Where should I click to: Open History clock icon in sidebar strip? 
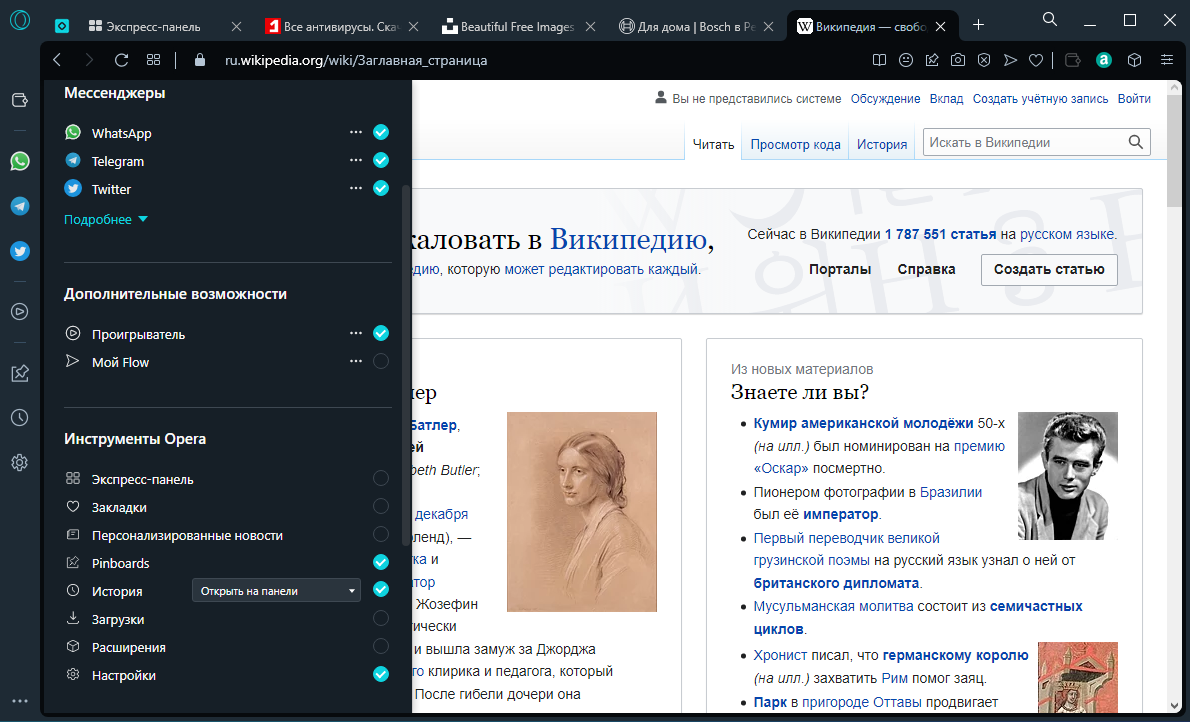(x=20, y=418)
